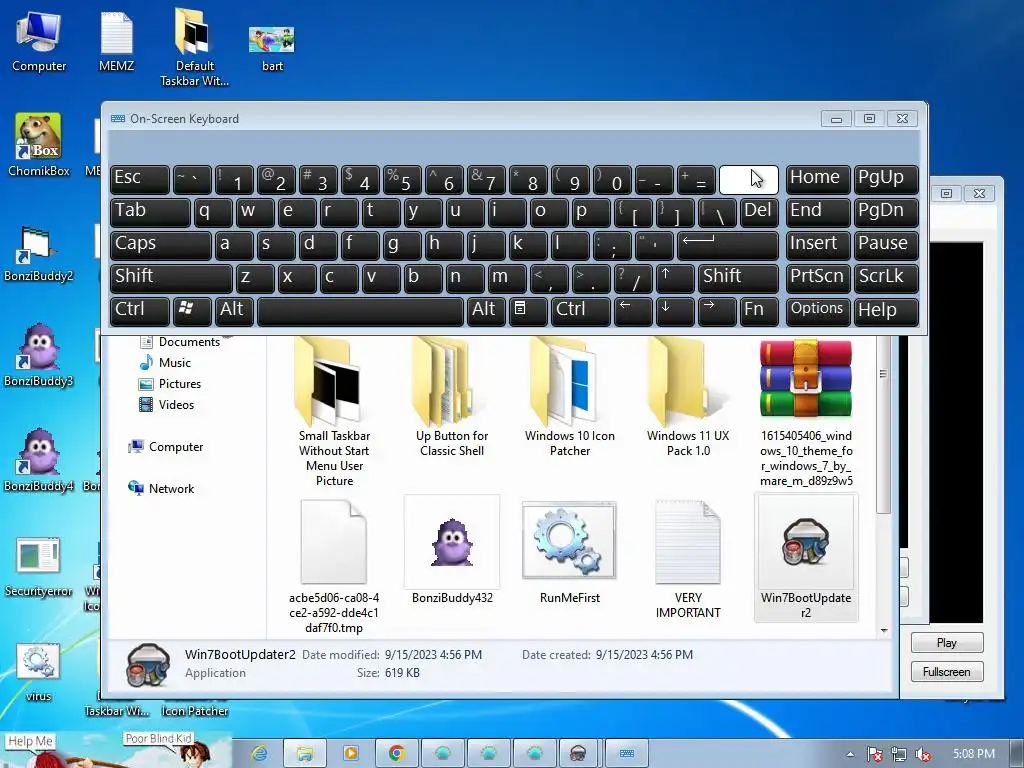
Task: Open Documents in navigation pane
Action: (x=180, y=342)
